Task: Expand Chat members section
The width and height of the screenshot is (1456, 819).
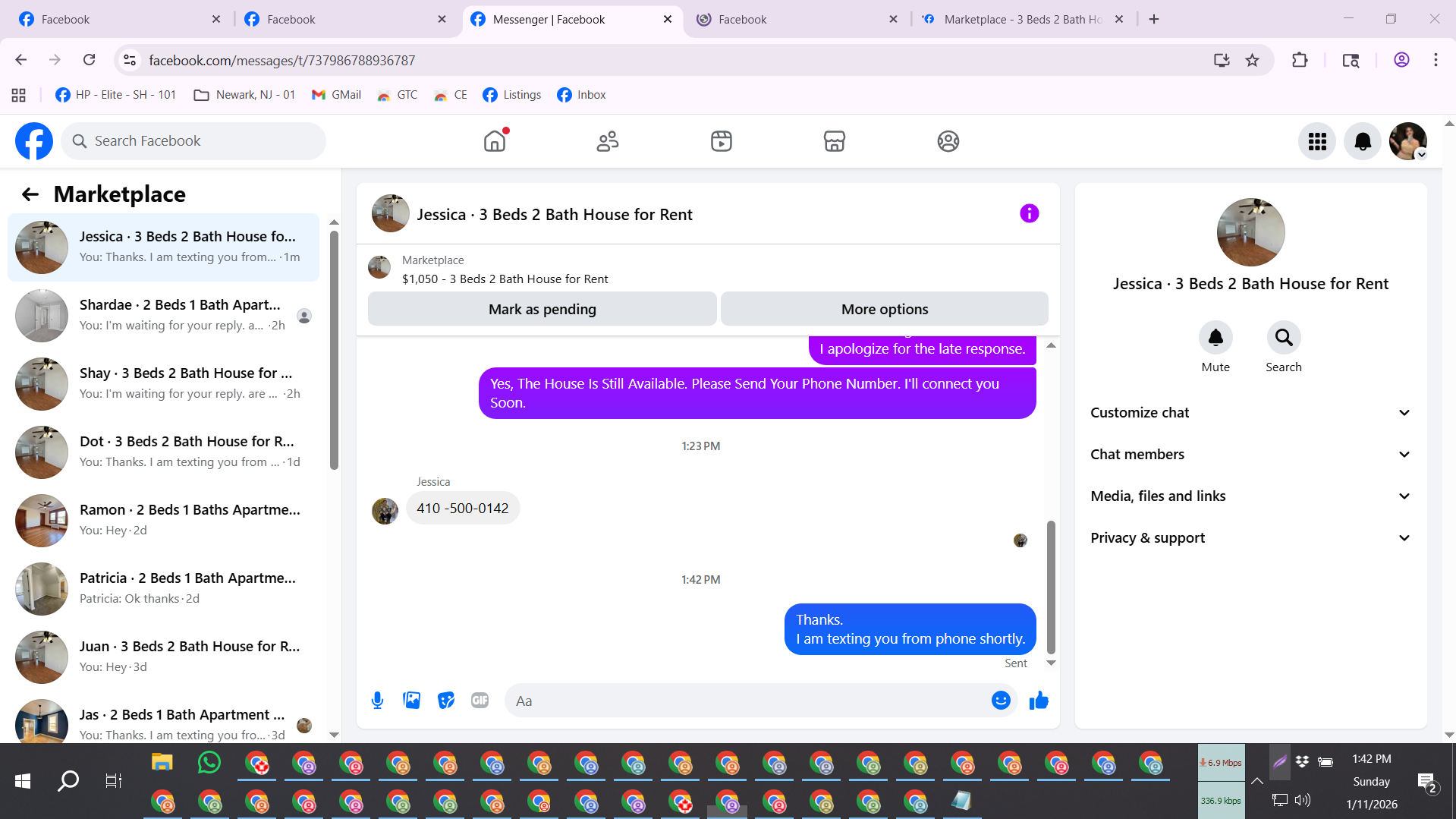Action: point(1250,455)
